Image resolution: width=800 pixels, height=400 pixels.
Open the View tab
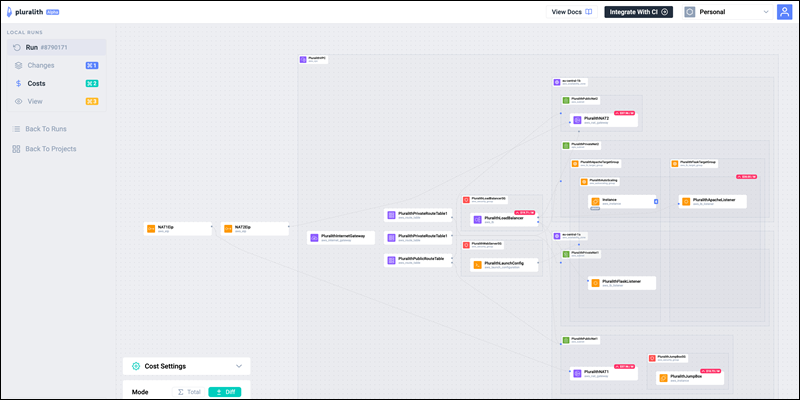pos(57,102)
